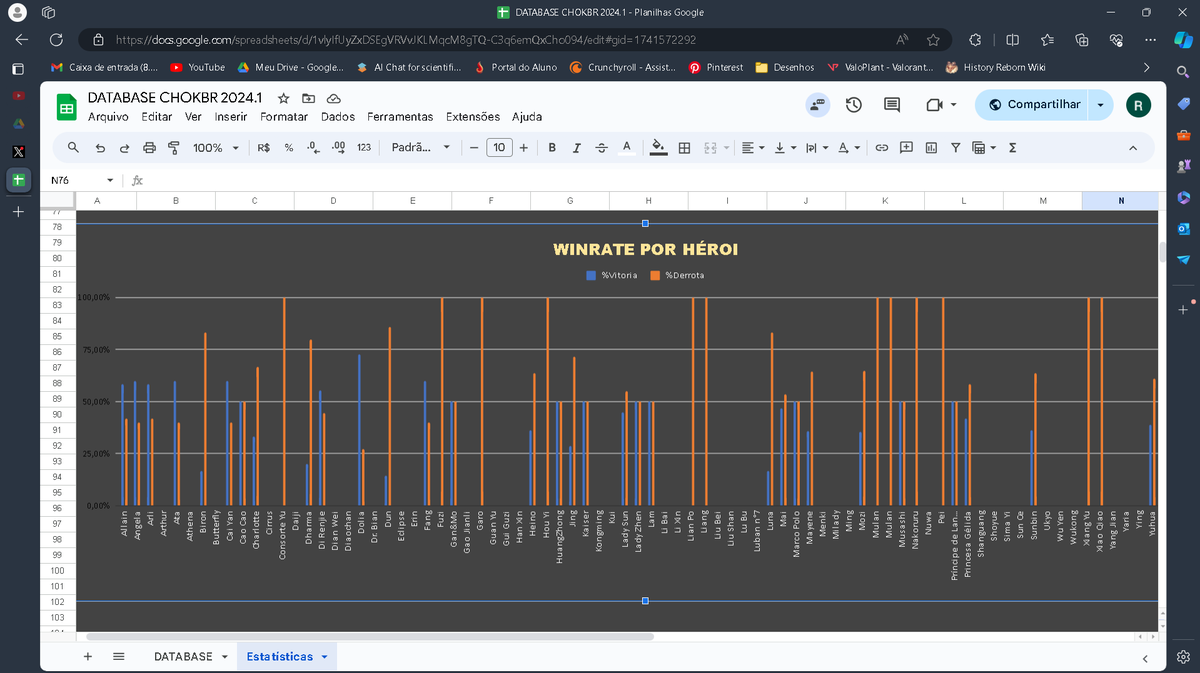Viewport: 1200px width, 673px height.
Task: Open the Compartilhar dropdown arrow
Action: pos(1100,104)
